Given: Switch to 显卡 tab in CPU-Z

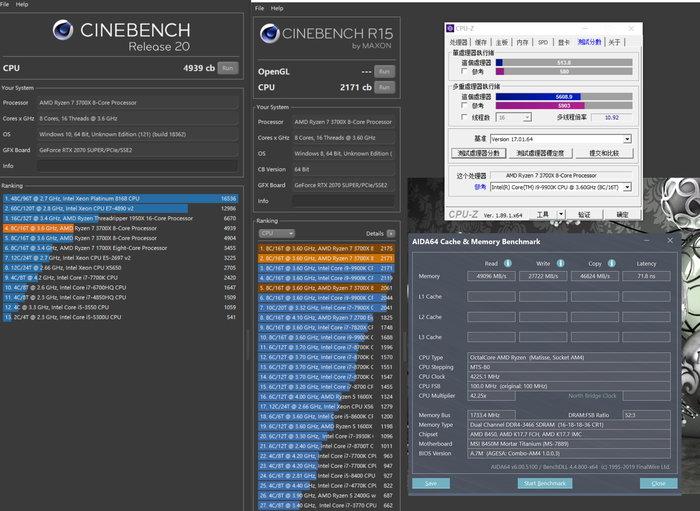Looking at the screenshot, I should point(564,42).
